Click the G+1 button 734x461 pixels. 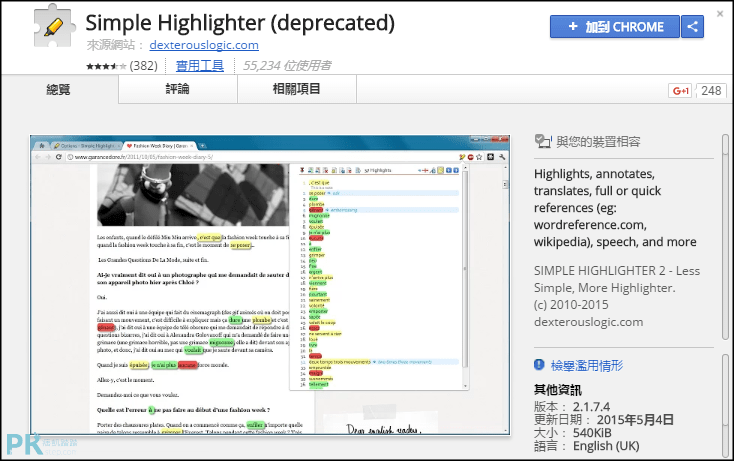pos(680,91)
